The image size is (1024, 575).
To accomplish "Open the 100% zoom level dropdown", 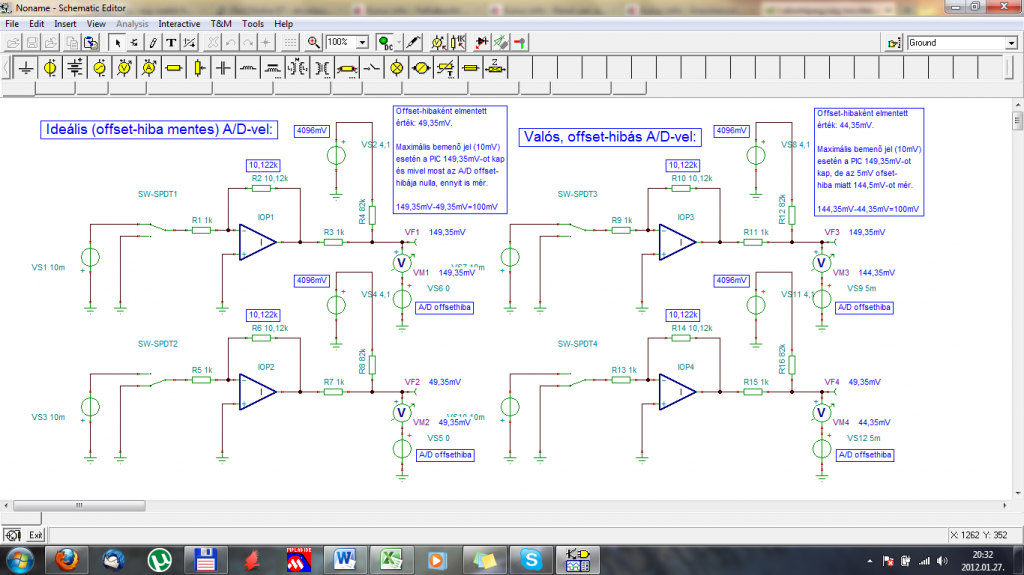I will point(362,42).
